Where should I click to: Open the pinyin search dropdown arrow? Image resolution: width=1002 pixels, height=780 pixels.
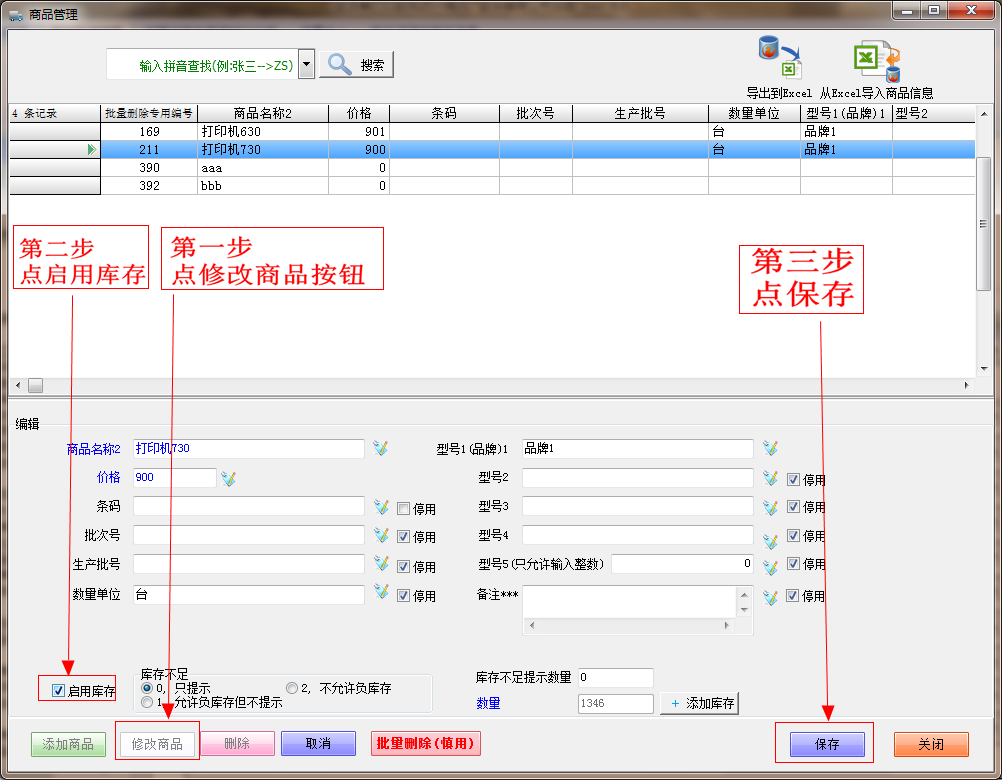point(307,65)
